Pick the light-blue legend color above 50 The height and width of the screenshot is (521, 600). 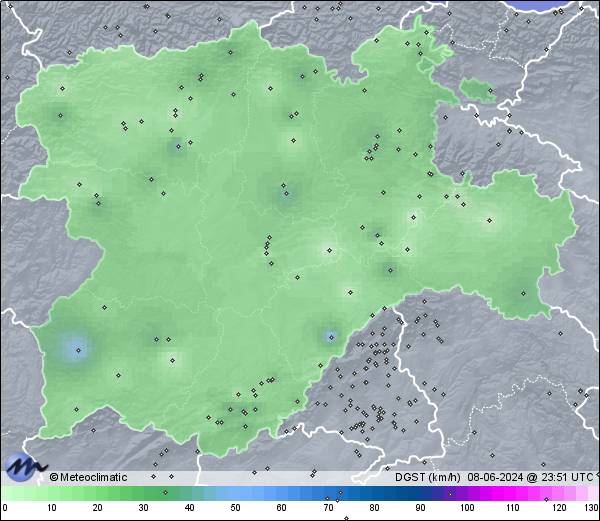[235, 493]
